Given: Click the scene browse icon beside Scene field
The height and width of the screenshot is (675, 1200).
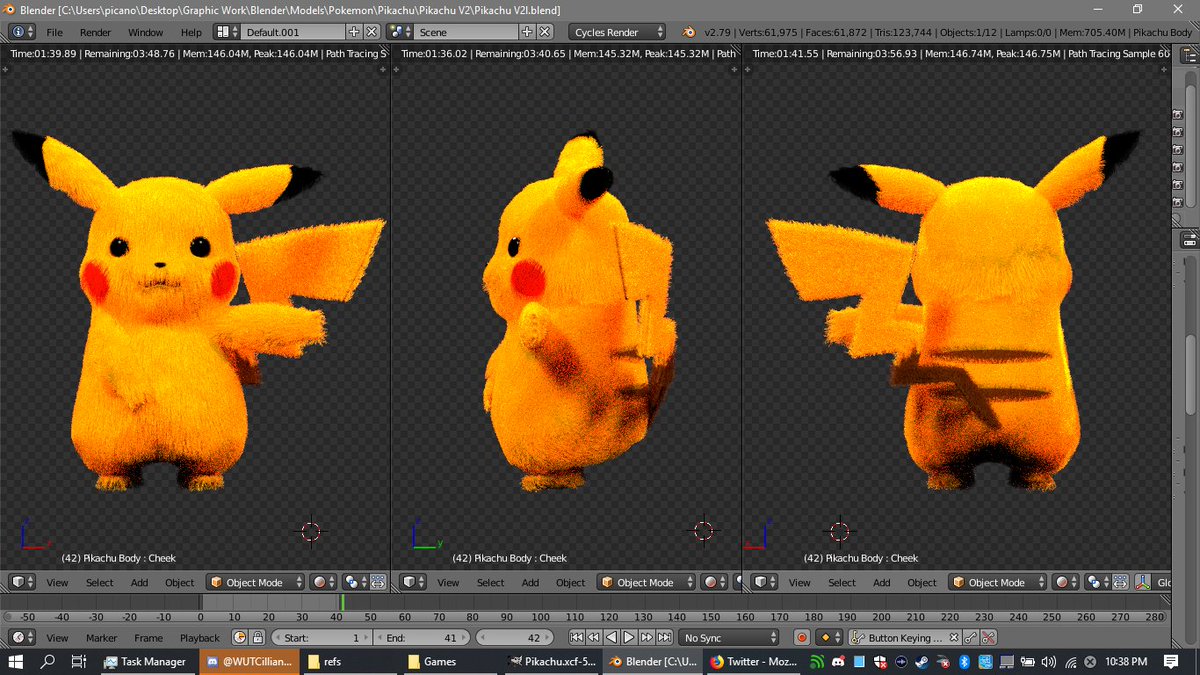Looking at the screenshot, I should [399, 32].
